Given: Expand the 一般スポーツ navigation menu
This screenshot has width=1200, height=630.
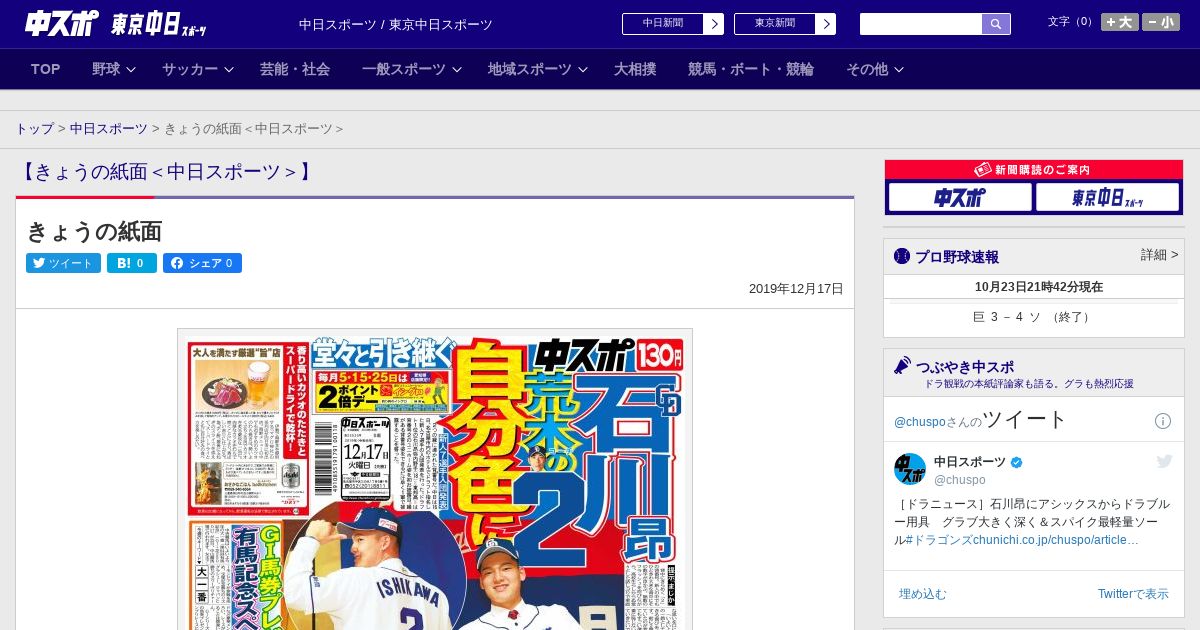Looking at the screenshot, I should [412, 69].
